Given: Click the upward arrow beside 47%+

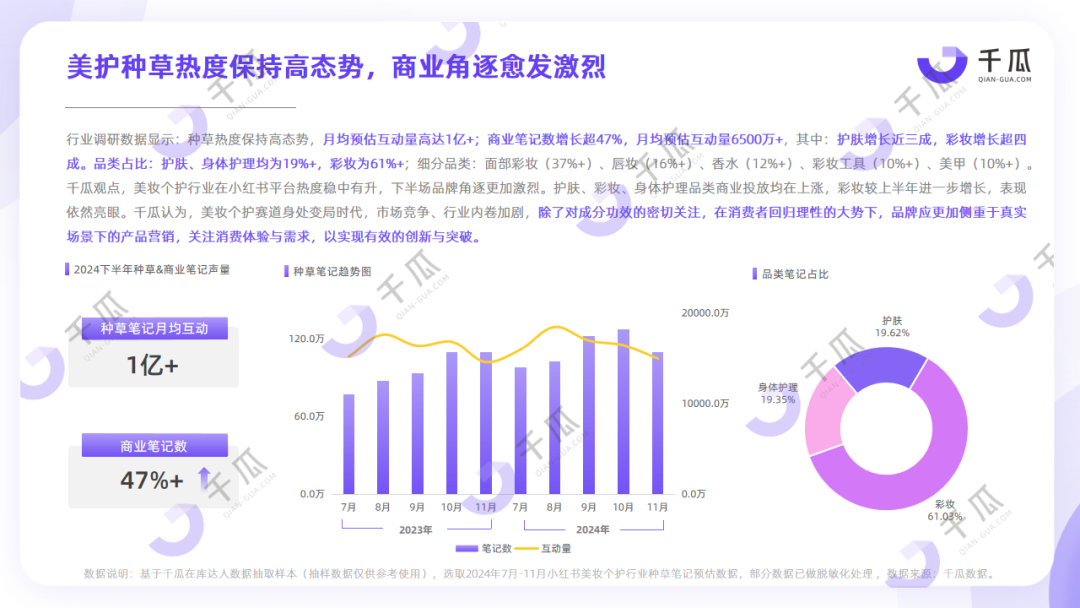Looking at the screenshot, I should [204, 479].
